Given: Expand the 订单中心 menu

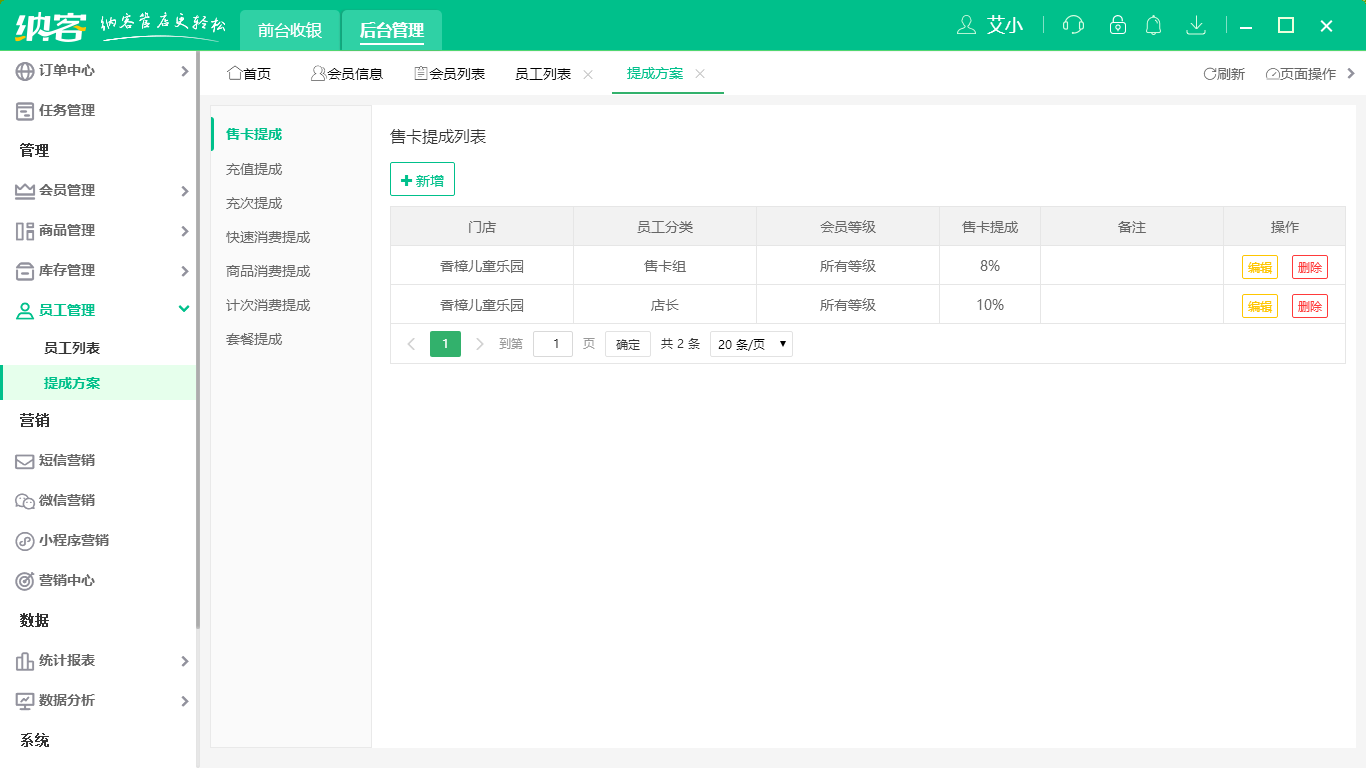Looking at the screenshot, I should point(98,70).
